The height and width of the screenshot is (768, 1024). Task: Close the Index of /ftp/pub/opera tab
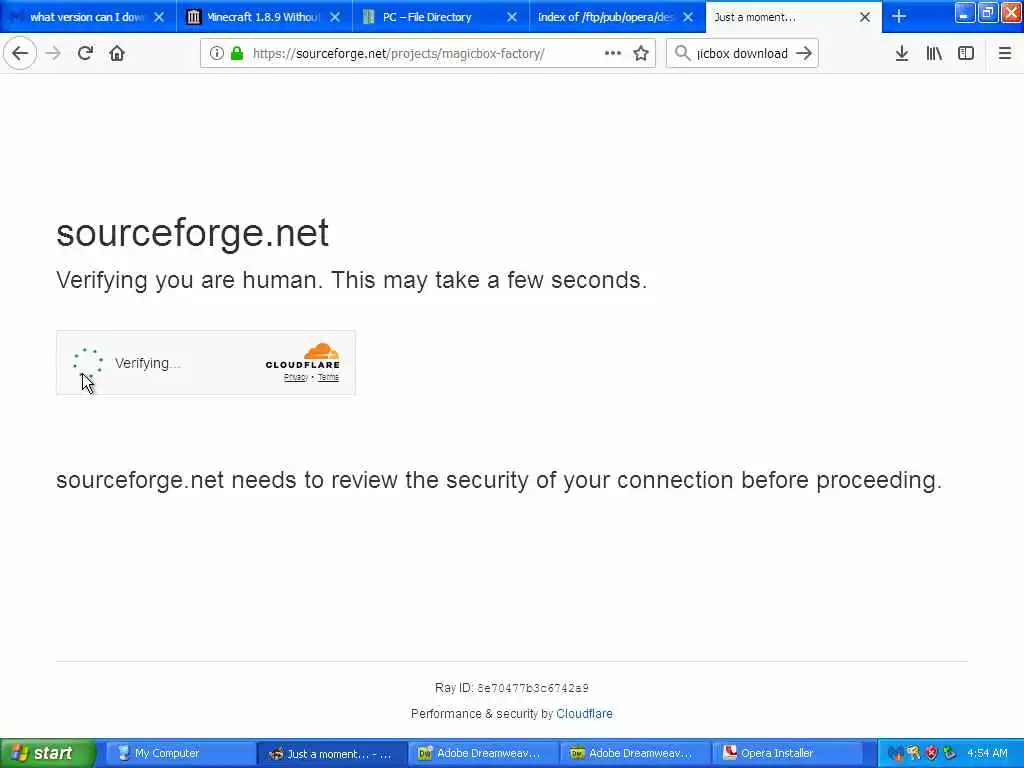(688, 17)
